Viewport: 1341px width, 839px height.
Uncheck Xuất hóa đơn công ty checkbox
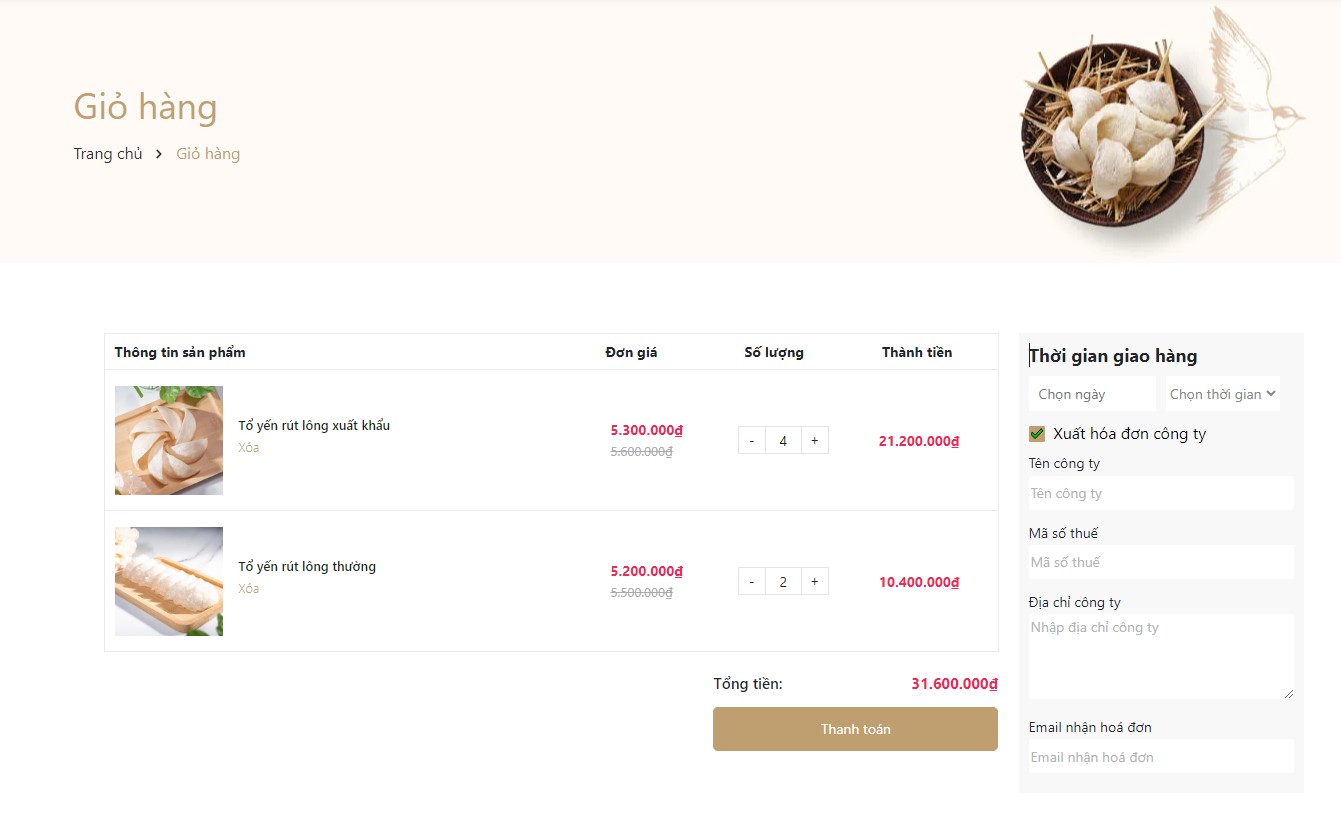[1037, 434]
